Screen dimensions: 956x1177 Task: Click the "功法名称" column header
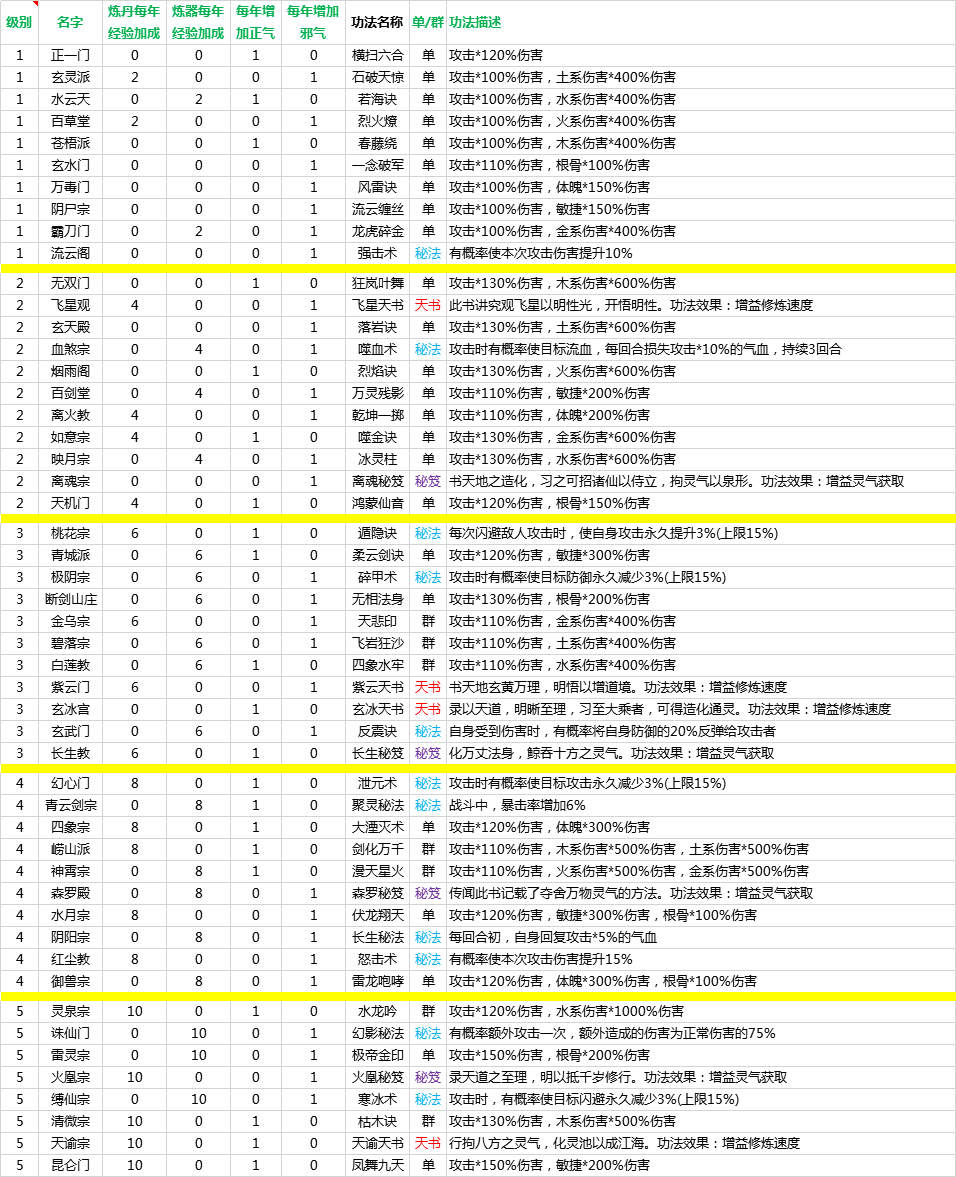[x=377, y=23]
